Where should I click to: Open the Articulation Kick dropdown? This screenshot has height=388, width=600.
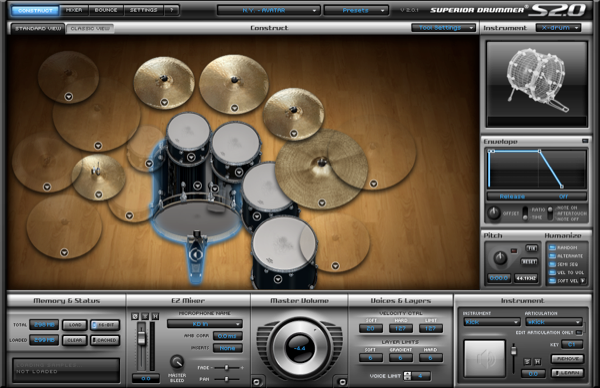pyautogui.click(x=554, y=322)
